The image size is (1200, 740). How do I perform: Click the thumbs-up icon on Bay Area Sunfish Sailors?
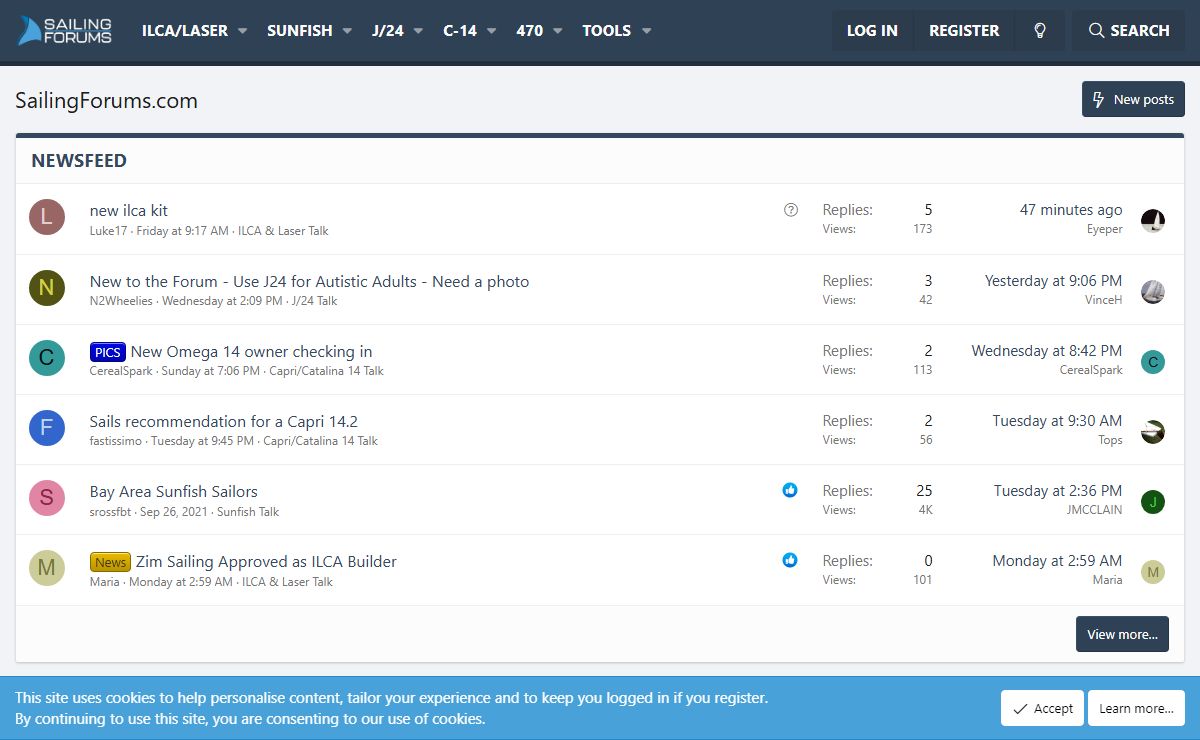click(x=790, y=490)
